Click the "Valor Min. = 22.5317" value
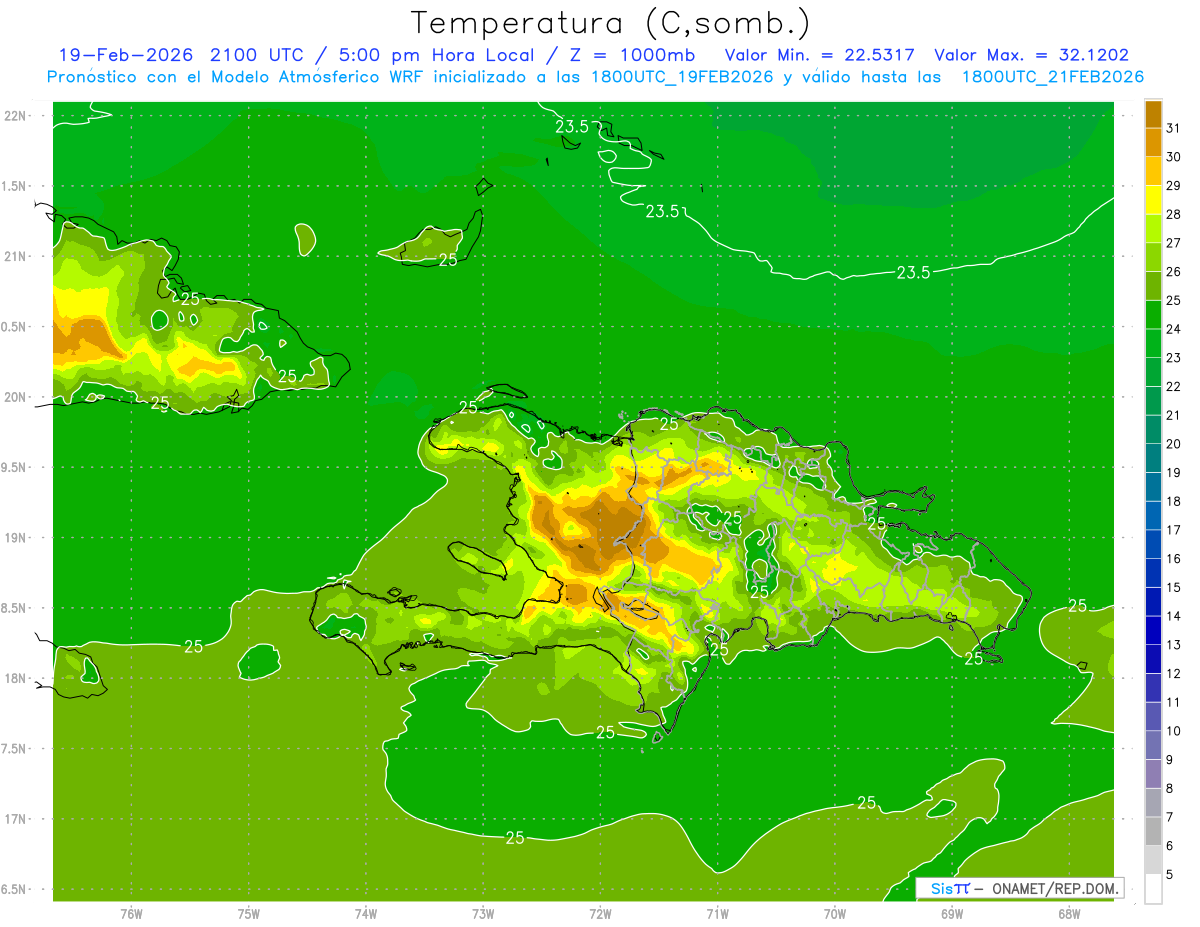 819,55
